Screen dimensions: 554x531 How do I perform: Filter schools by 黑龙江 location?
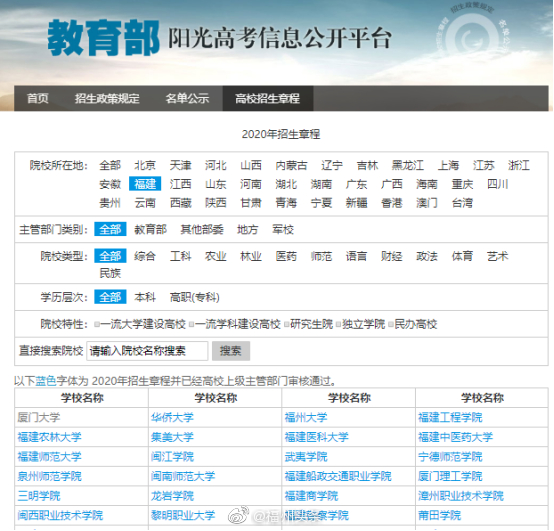pos(407,165)
